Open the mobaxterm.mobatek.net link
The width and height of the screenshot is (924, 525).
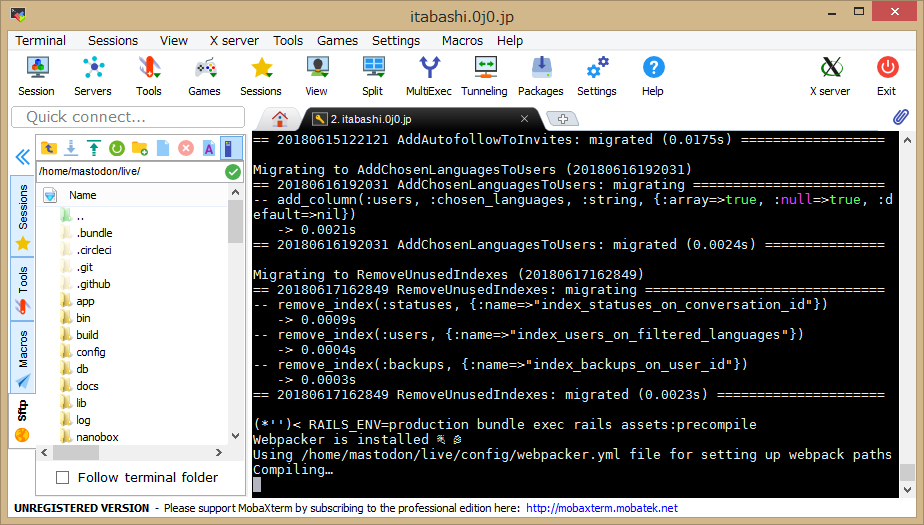coord(602,508)
